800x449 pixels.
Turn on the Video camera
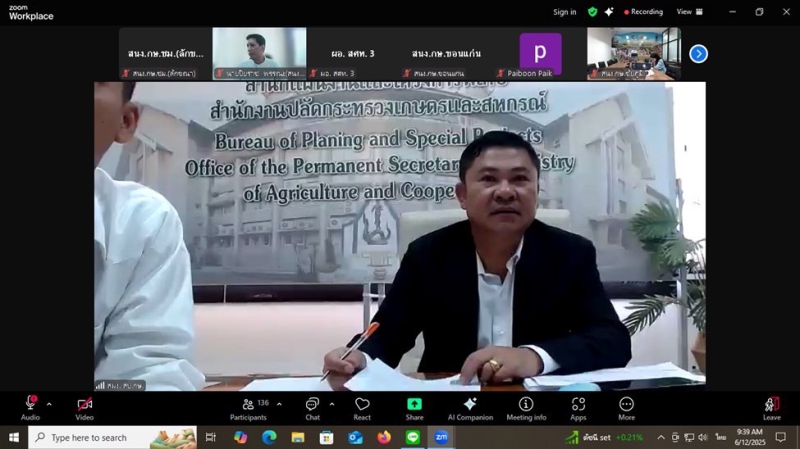tap(85, 408)
